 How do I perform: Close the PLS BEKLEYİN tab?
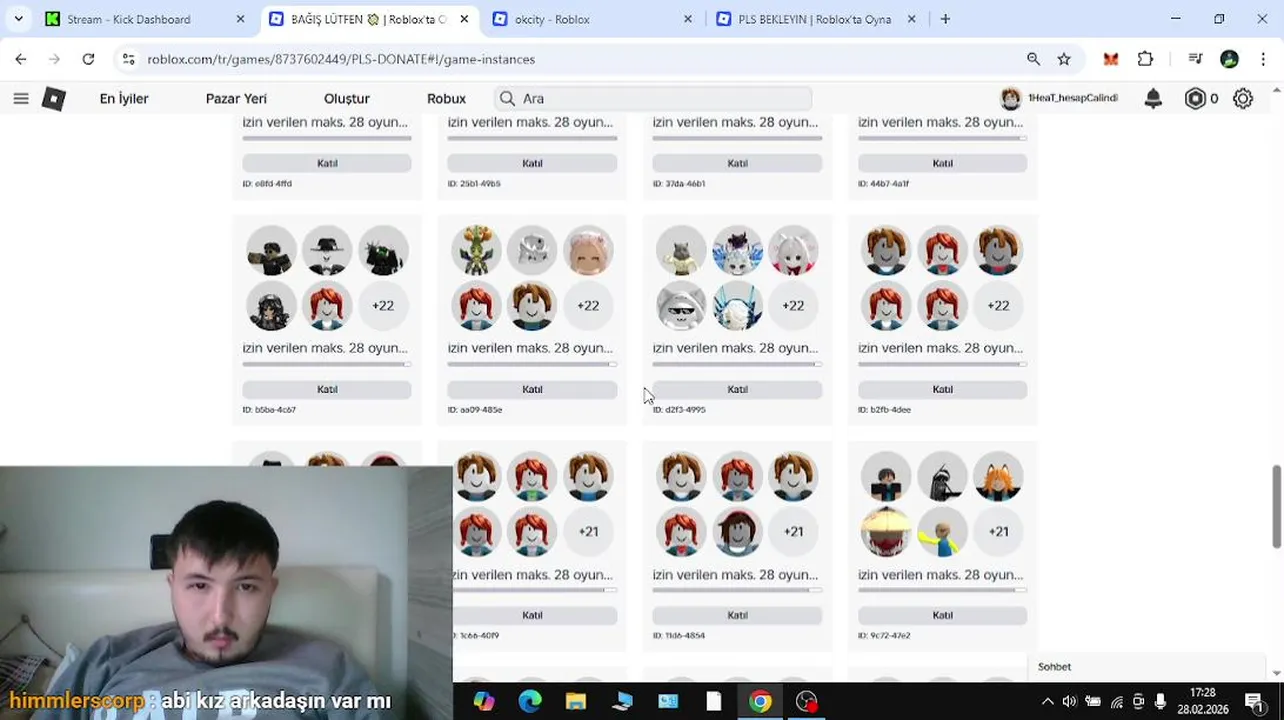pyautogui.click(x=911, y=19)
